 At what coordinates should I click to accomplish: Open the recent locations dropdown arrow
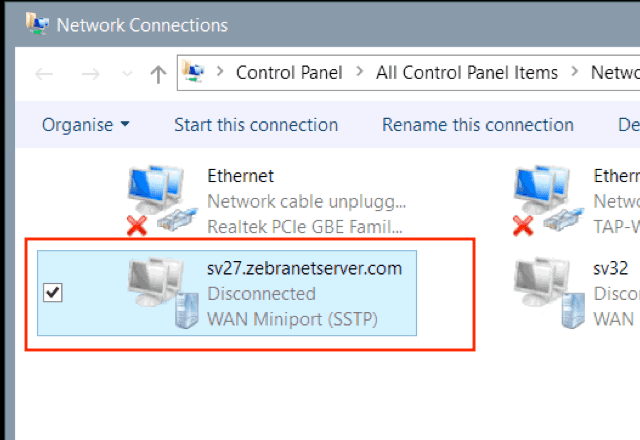point(125,73)
